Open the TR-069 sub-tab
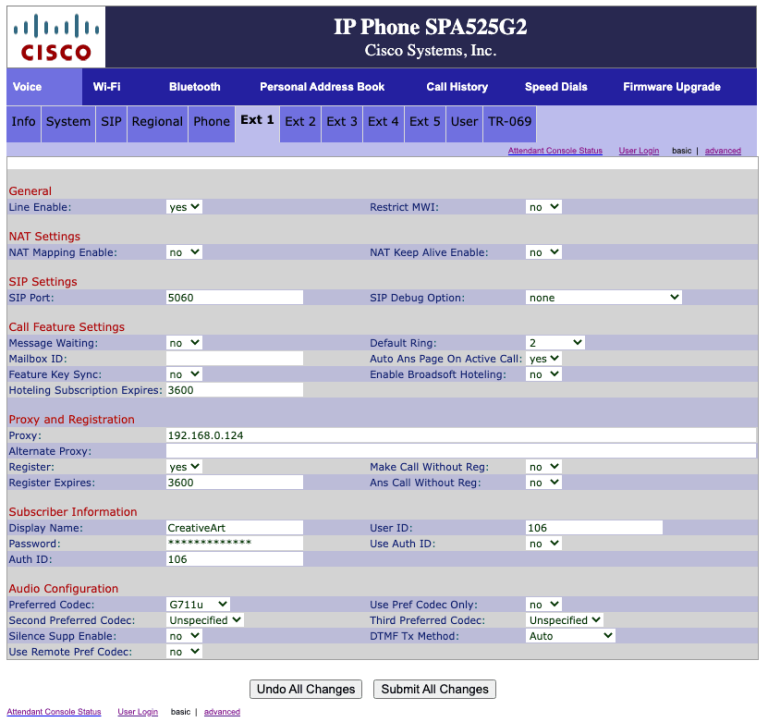The height and width of the screenshot is (722, 768). point(509,122)
